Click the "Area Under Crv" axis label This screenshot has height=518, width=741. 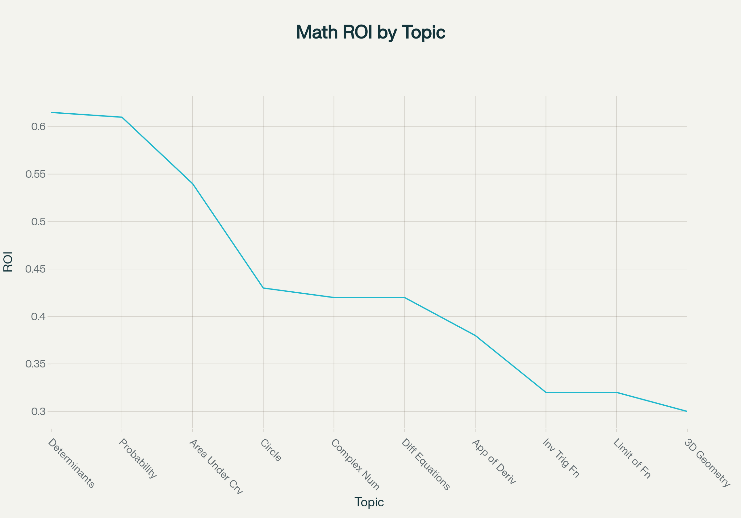click(x=216, y=465)
